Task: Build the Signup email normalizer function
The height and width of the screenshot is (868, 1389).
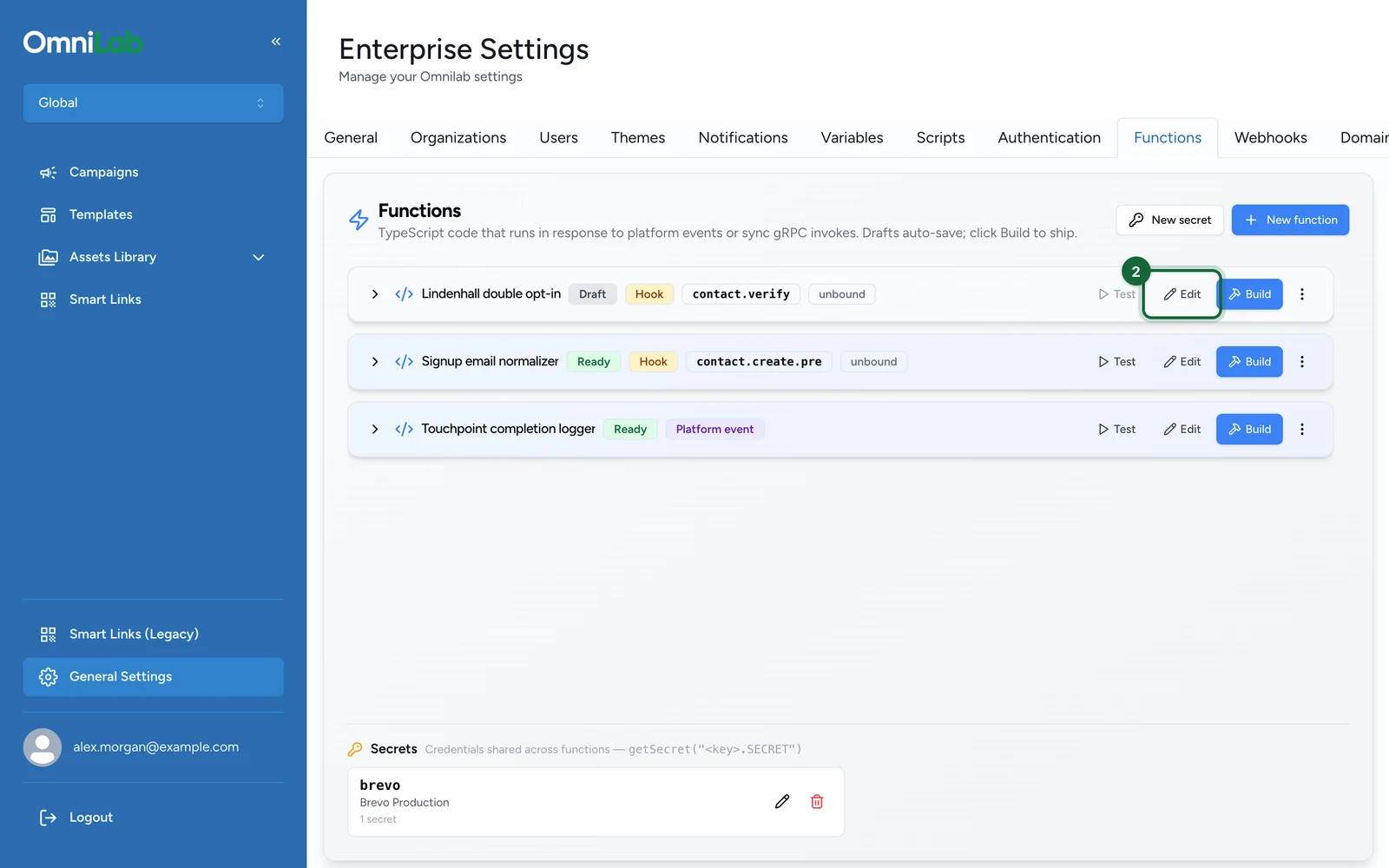Action: 1249,362
